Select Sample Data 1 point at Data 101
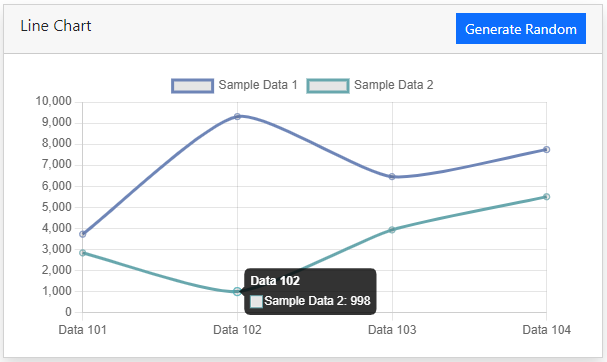This screenshot has width=607, height=362. (x=82, y=234)
